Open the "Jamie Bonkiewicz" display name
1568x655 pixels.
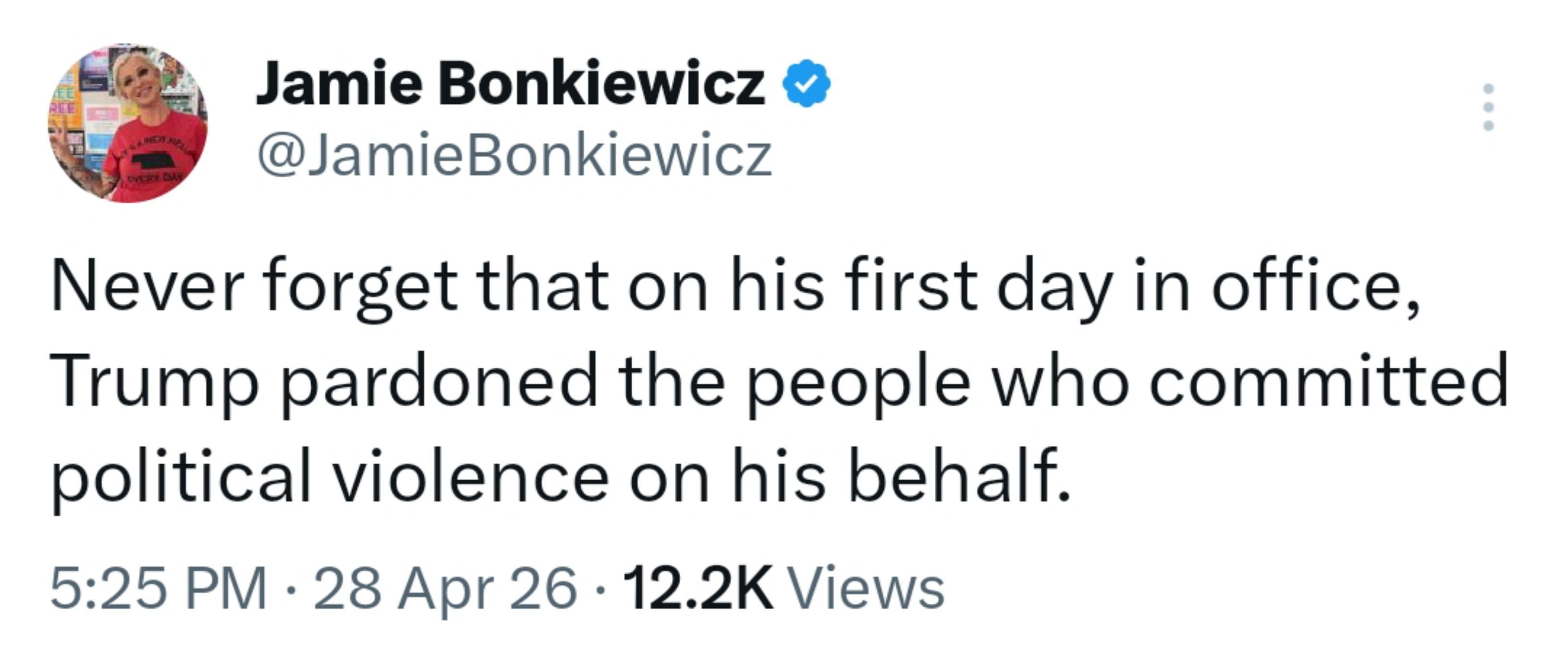(x=510, y=84)
